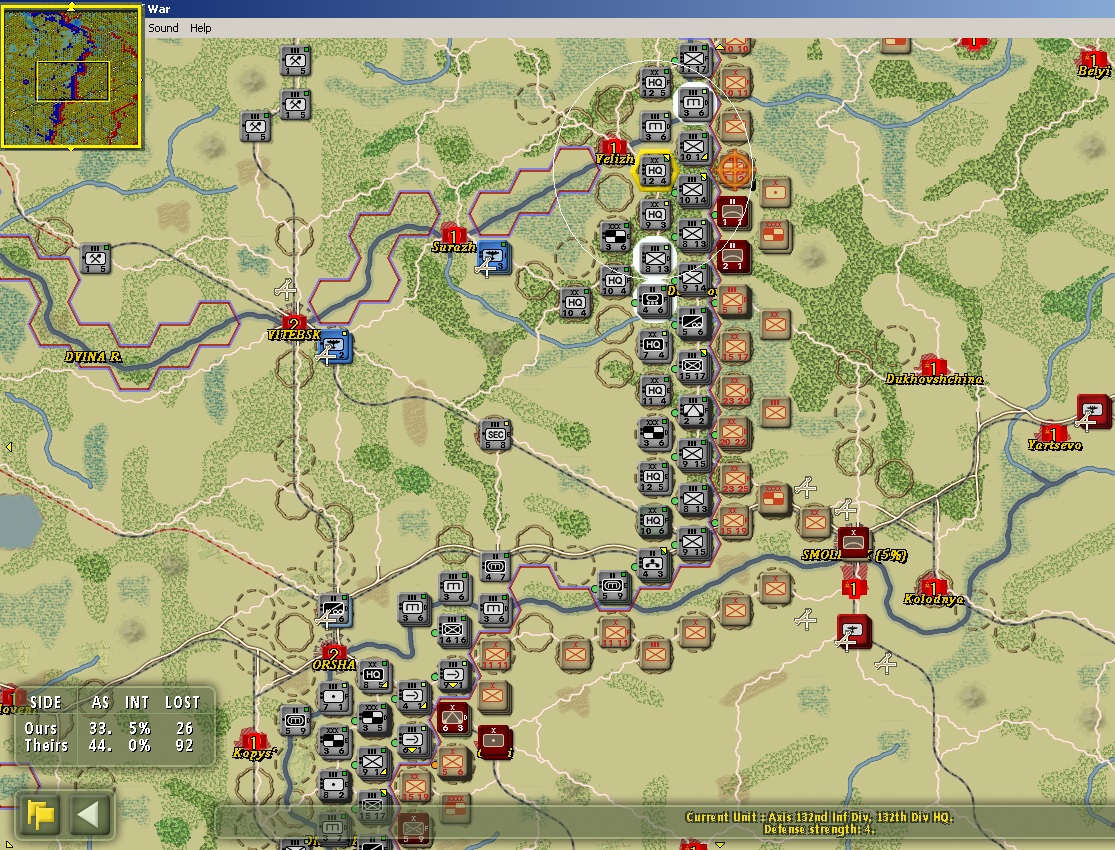
Task: Select the battalion 4 3 unit
Action: tap(653, 565)
